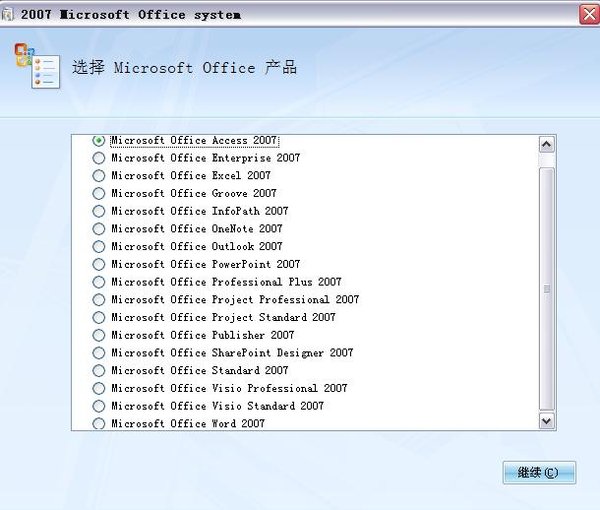The image size is (600, 510).
Task: Click the 继续(C) continue button
Action: click(539, 473)
